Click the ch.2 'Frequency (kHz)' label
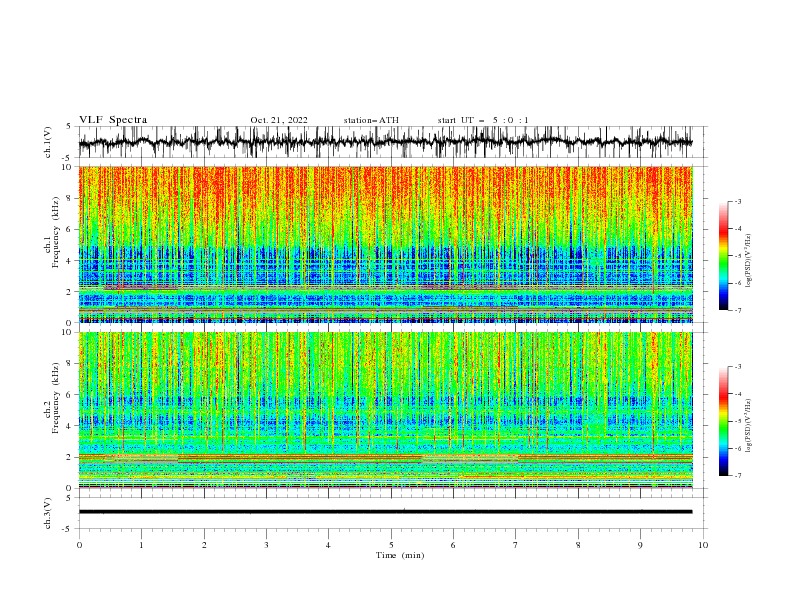 pos(56,398)
